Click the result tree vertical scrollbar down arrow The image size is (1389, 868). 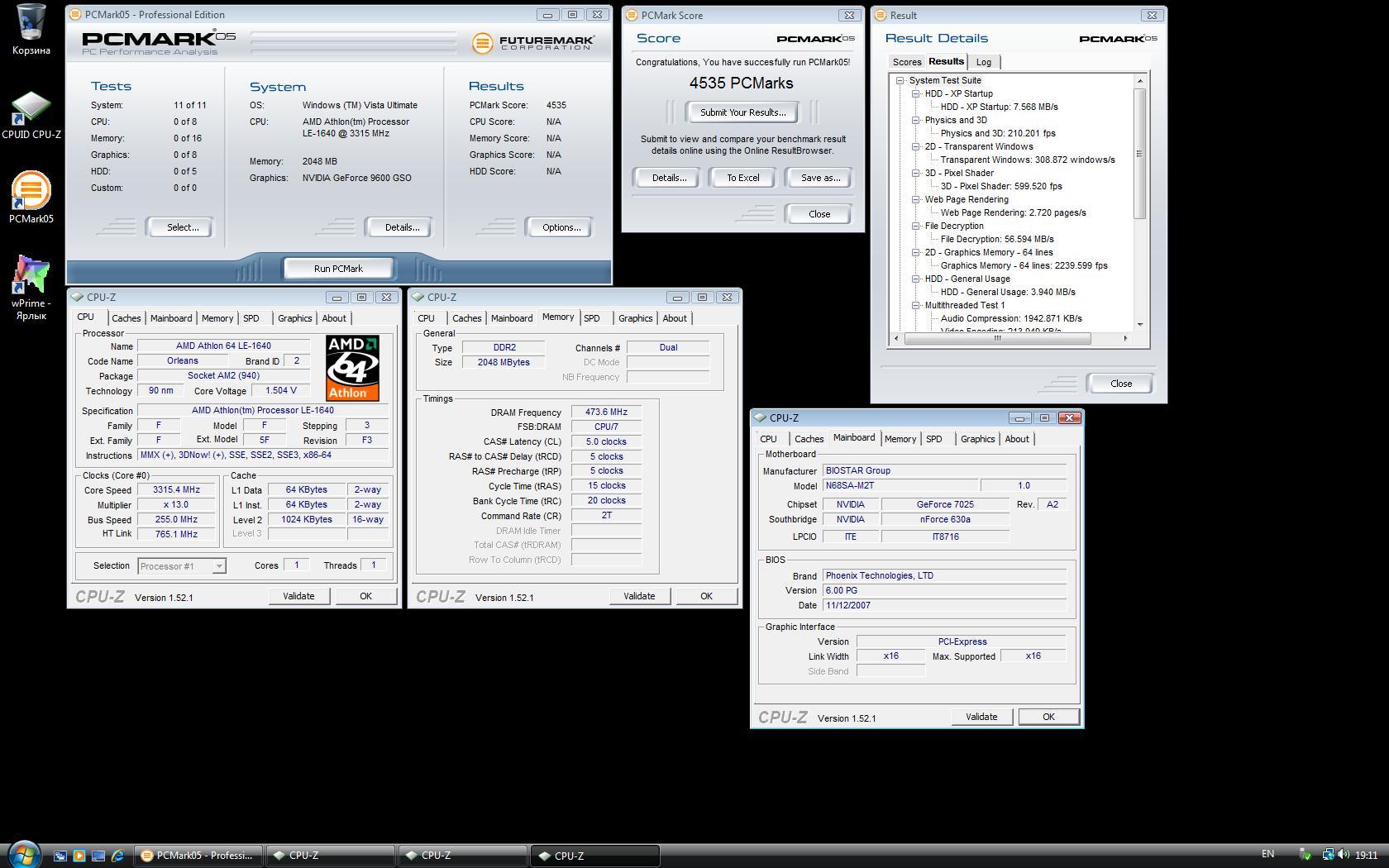[x=1140, y=325]
